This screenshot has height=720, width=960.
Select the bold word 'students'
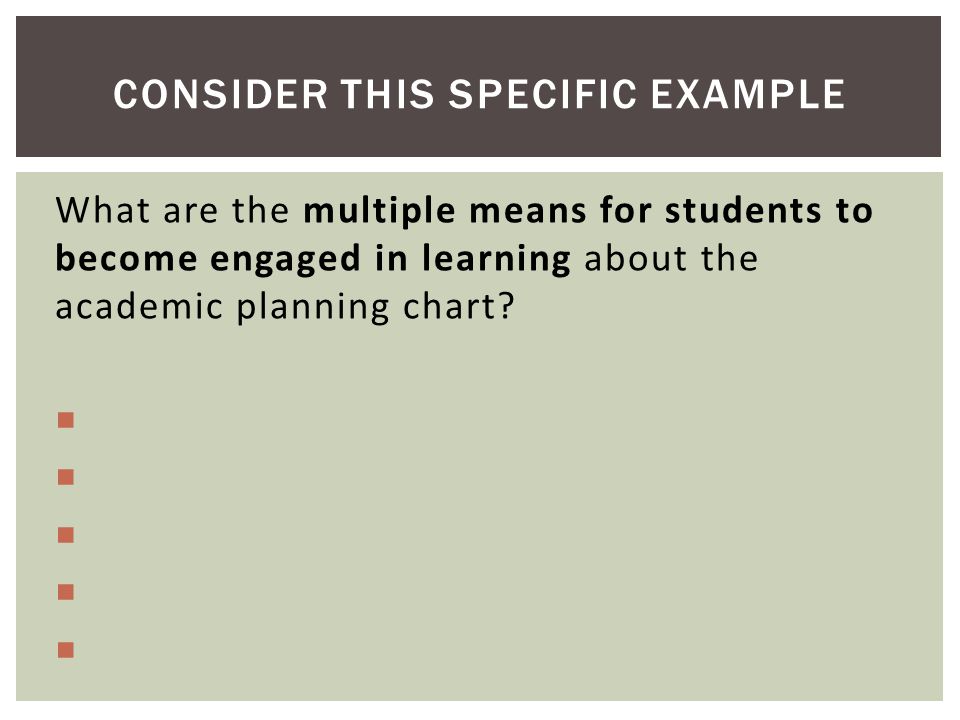point(743,210)
